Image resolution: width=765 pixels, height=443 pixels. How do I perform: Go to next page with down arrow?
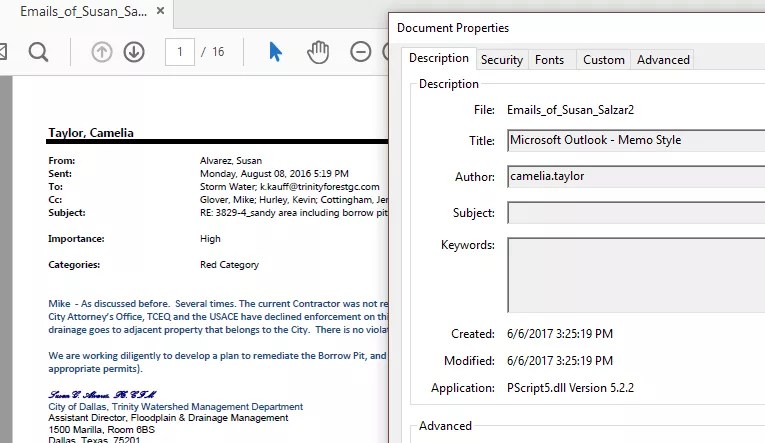point(134,52)
